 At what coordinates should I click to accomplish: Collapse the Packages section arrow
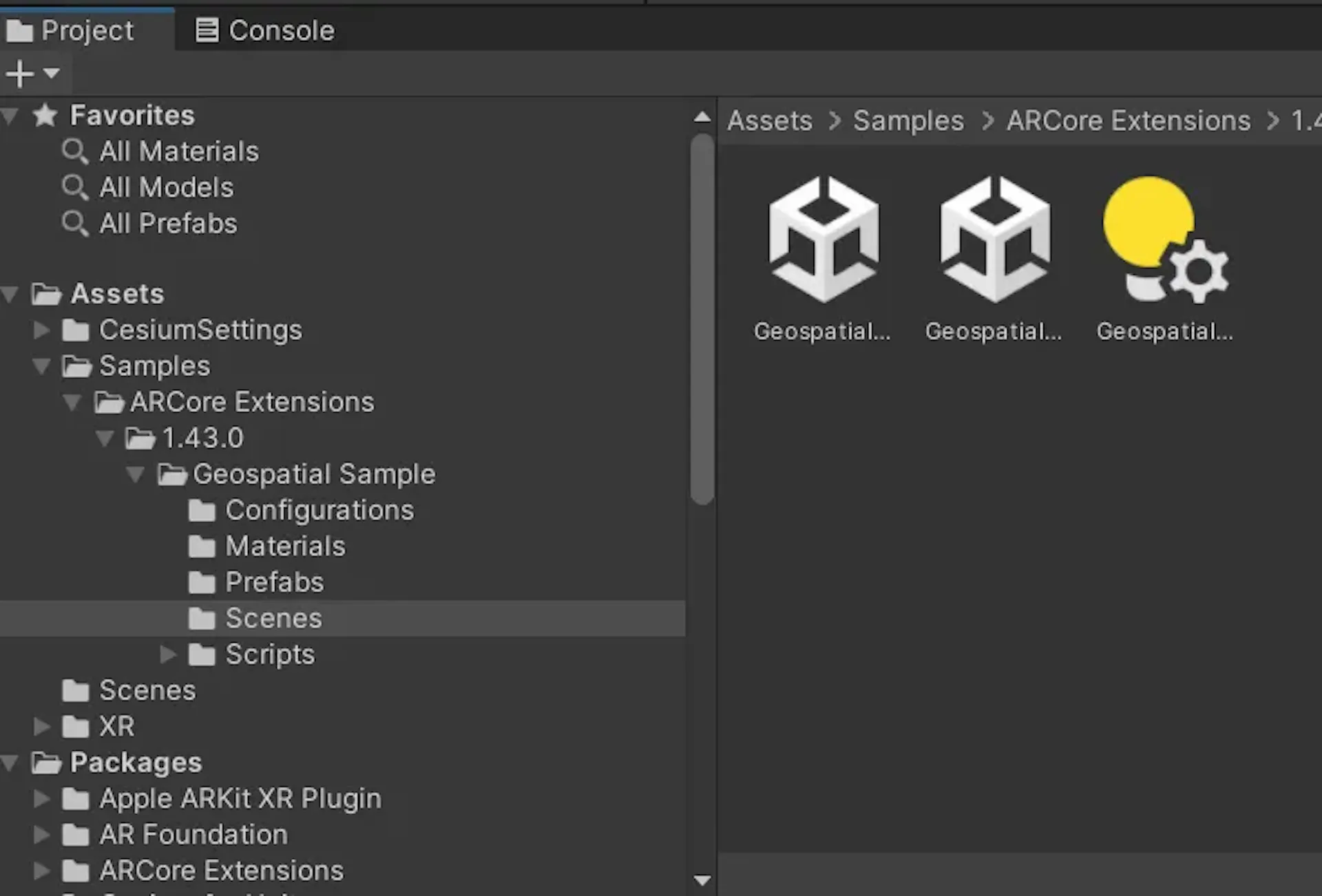coord(10,762)
